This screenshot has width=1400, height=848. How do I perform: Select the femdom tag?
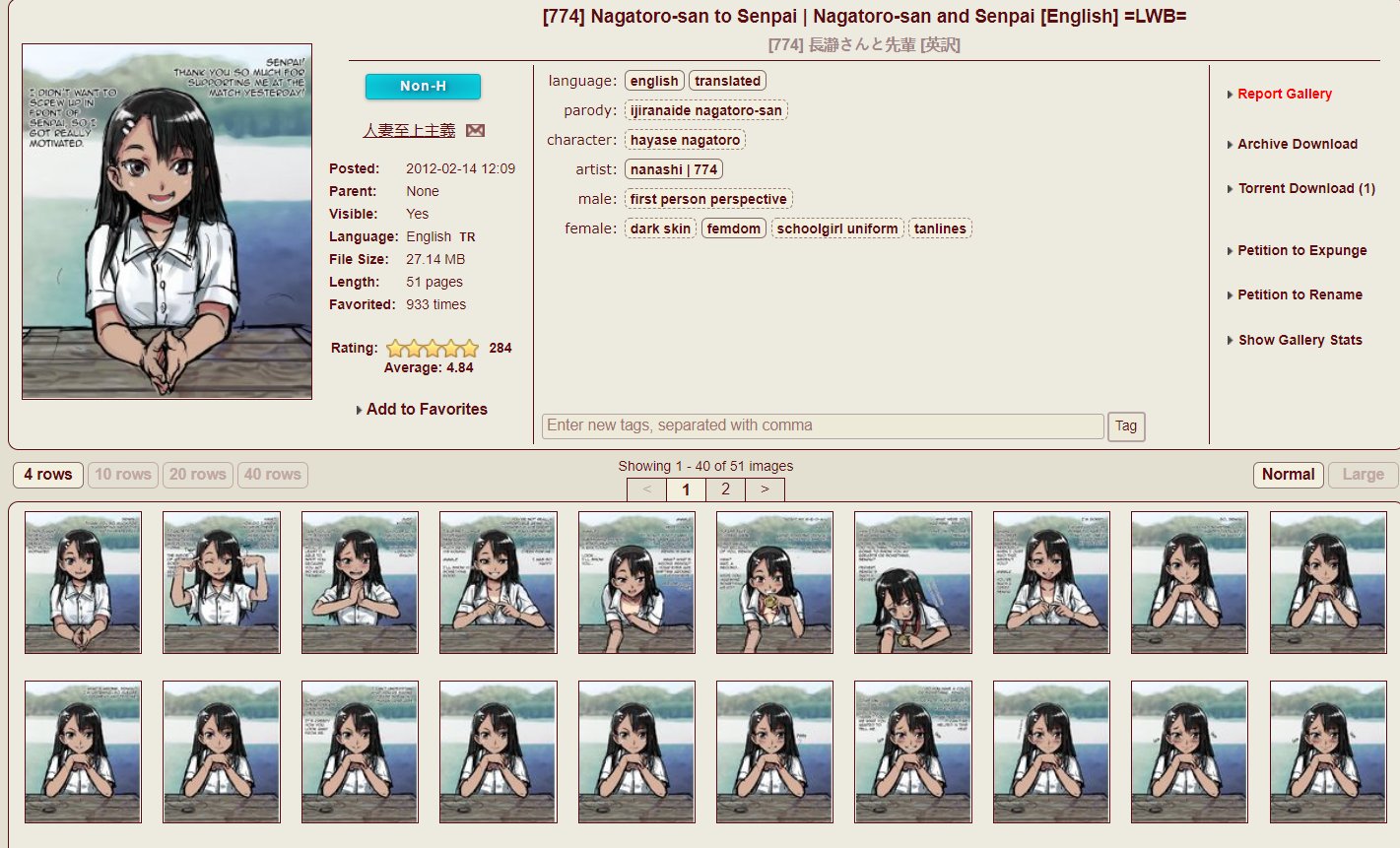(x=734, y=228)
